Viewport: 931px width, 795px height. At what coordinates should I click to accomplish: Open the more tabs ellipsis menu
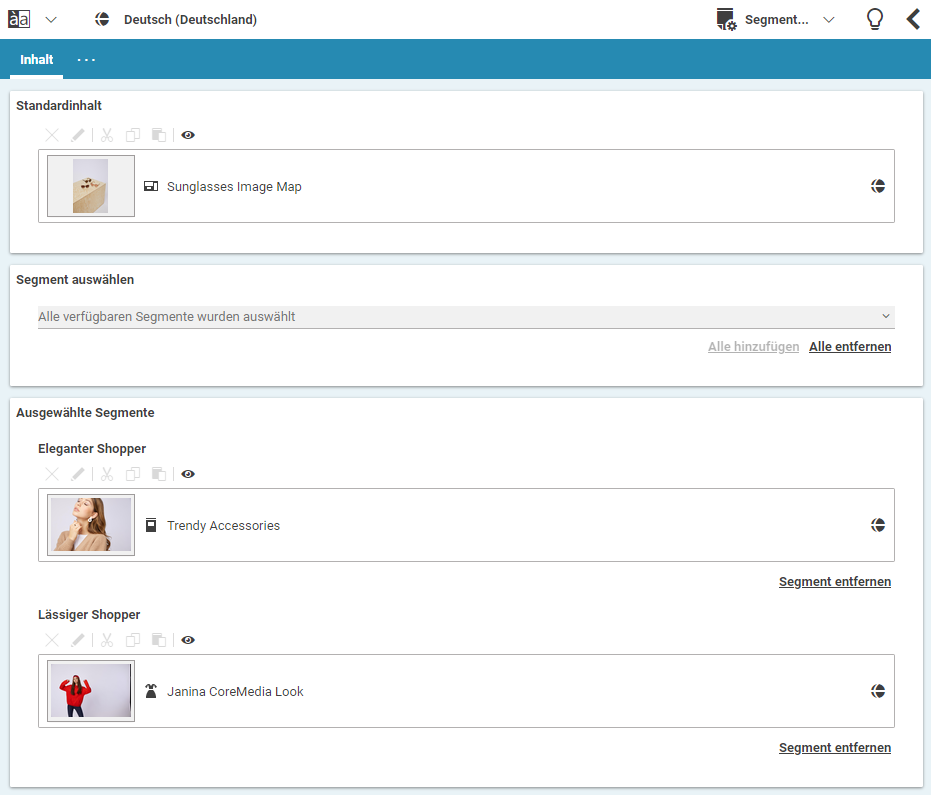87,60
